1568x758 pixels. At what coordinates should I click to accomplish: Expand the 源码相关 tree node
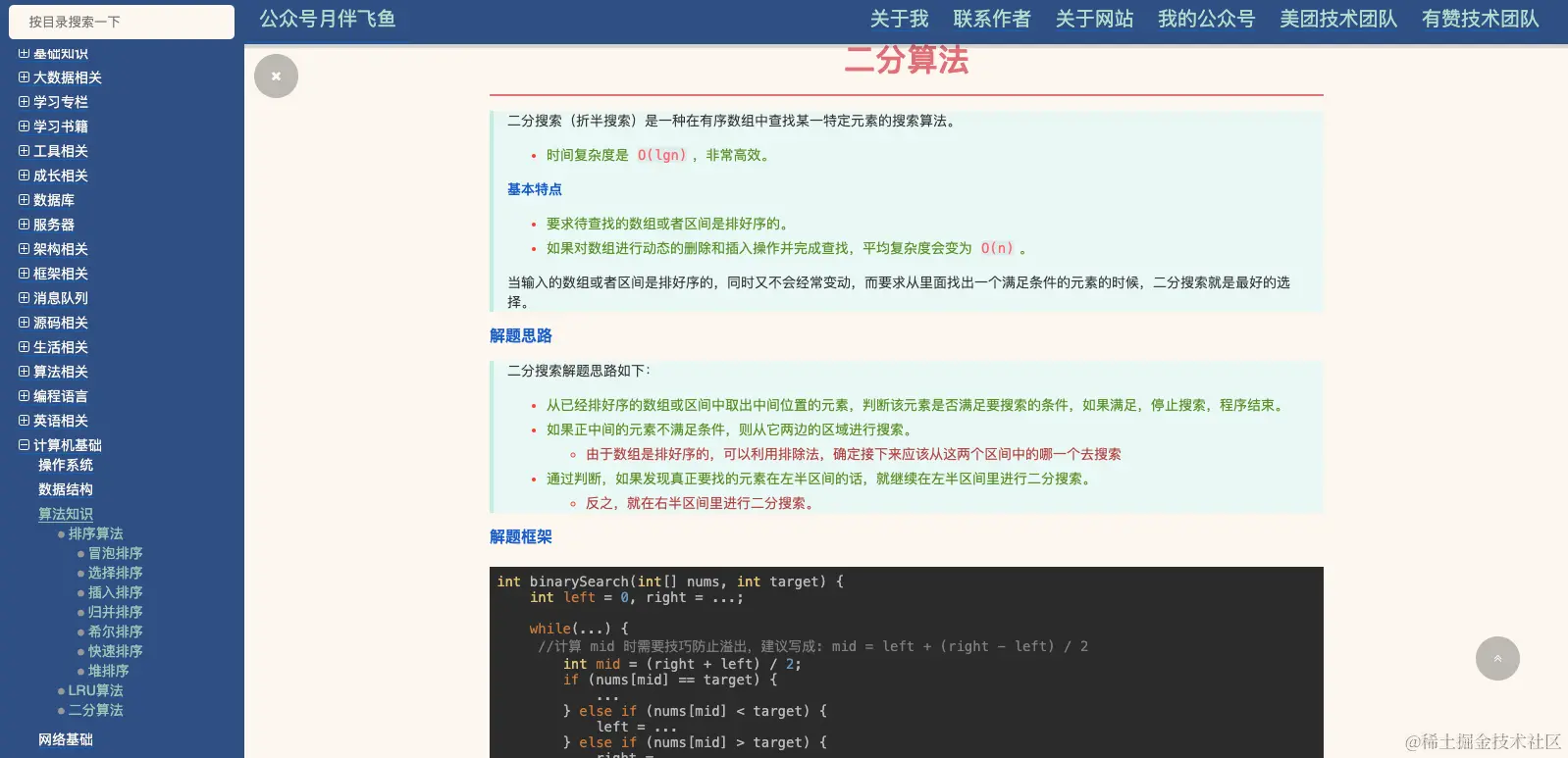[24, 322]
